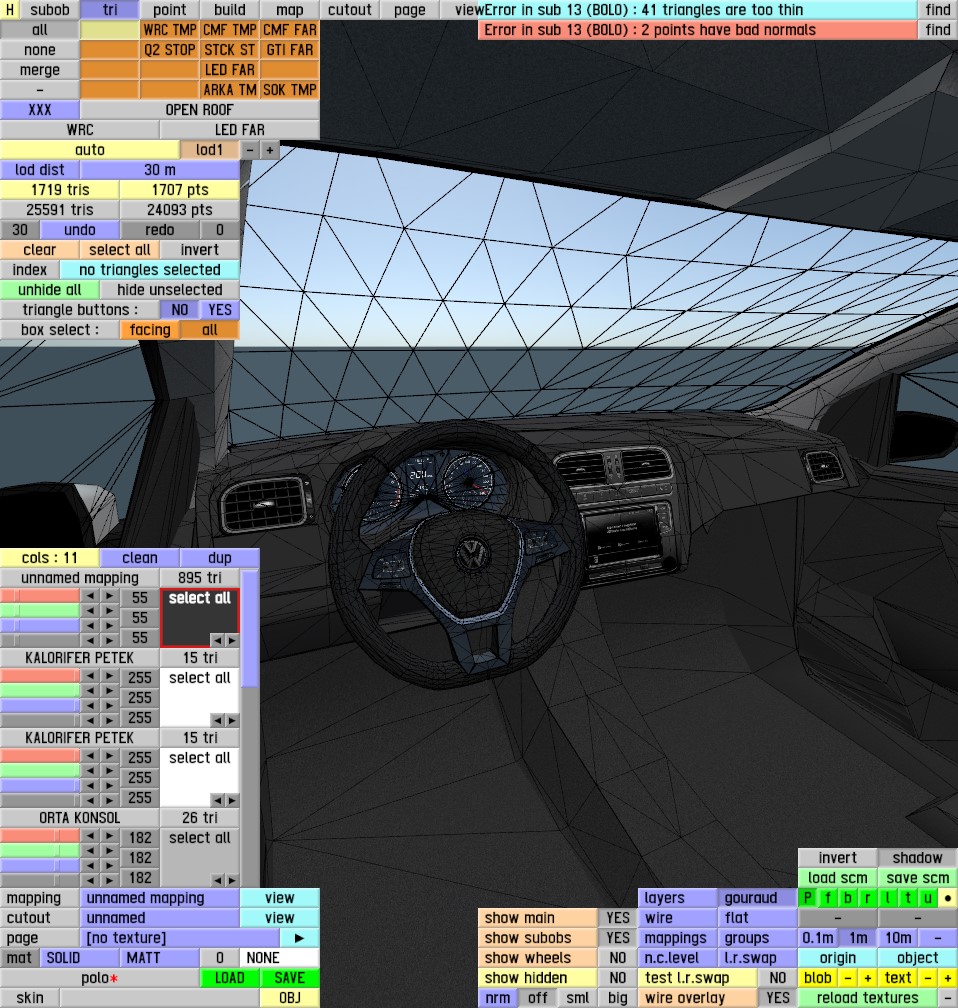This screenshot has height=1008, width=958.
Task: Decrease green value of unnamed mapping colour
Action: (x=90, y=610)
